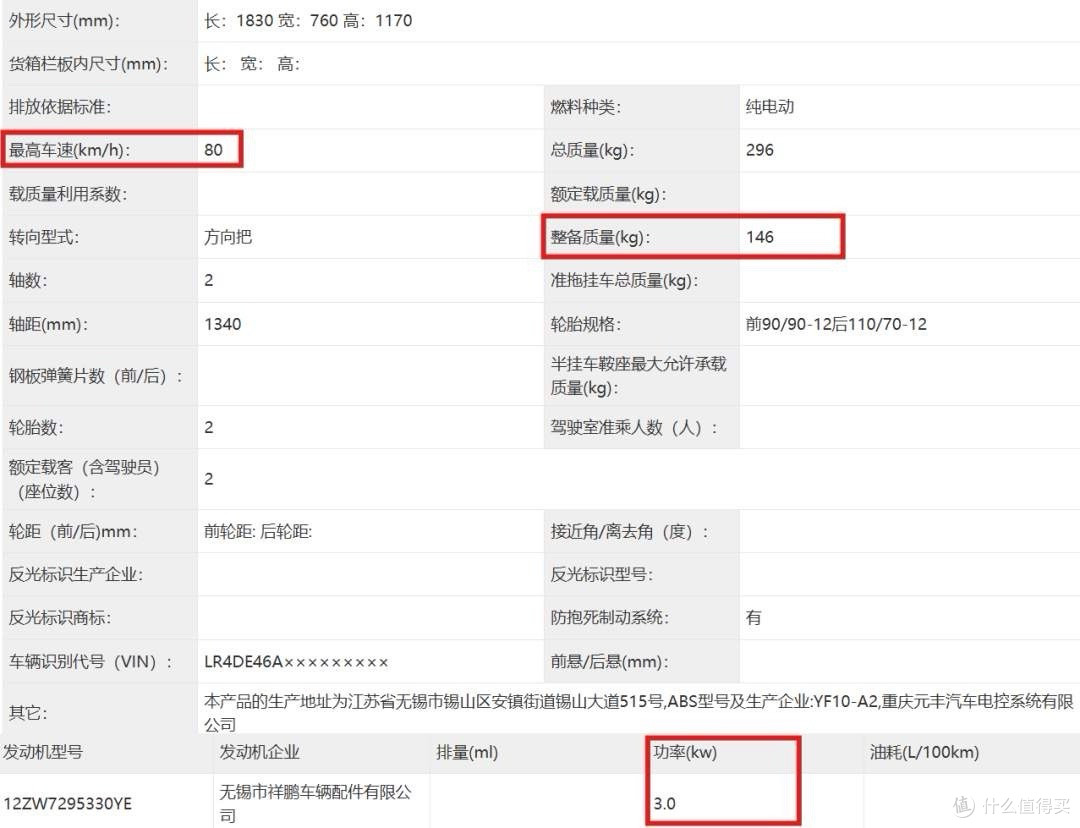Viewport: 1080px width, 828px height.
Task: Select ABS value 有
Action: pyautogui.click(x=754, y=618)
